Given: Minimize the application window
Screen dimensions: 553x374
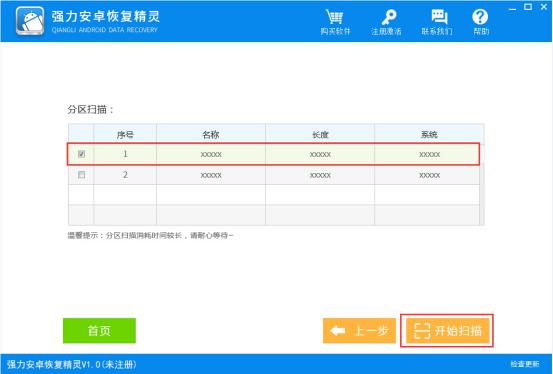Looking at the screenshot, I should coord(512,8).
